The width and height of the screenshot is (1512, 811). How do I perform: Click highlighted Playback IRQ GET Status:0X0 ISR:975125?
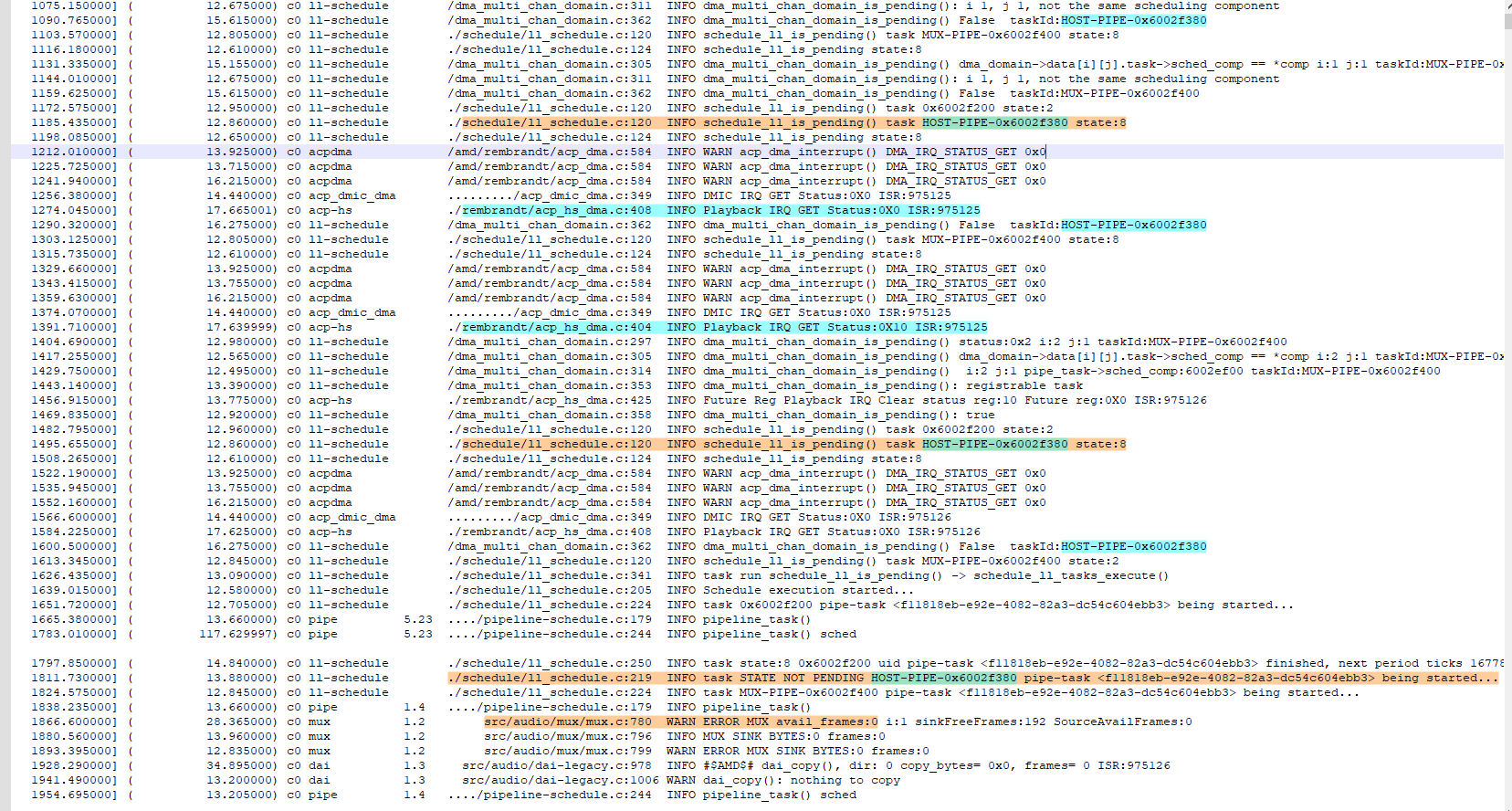pyautogui.click(x=842, y=210)
